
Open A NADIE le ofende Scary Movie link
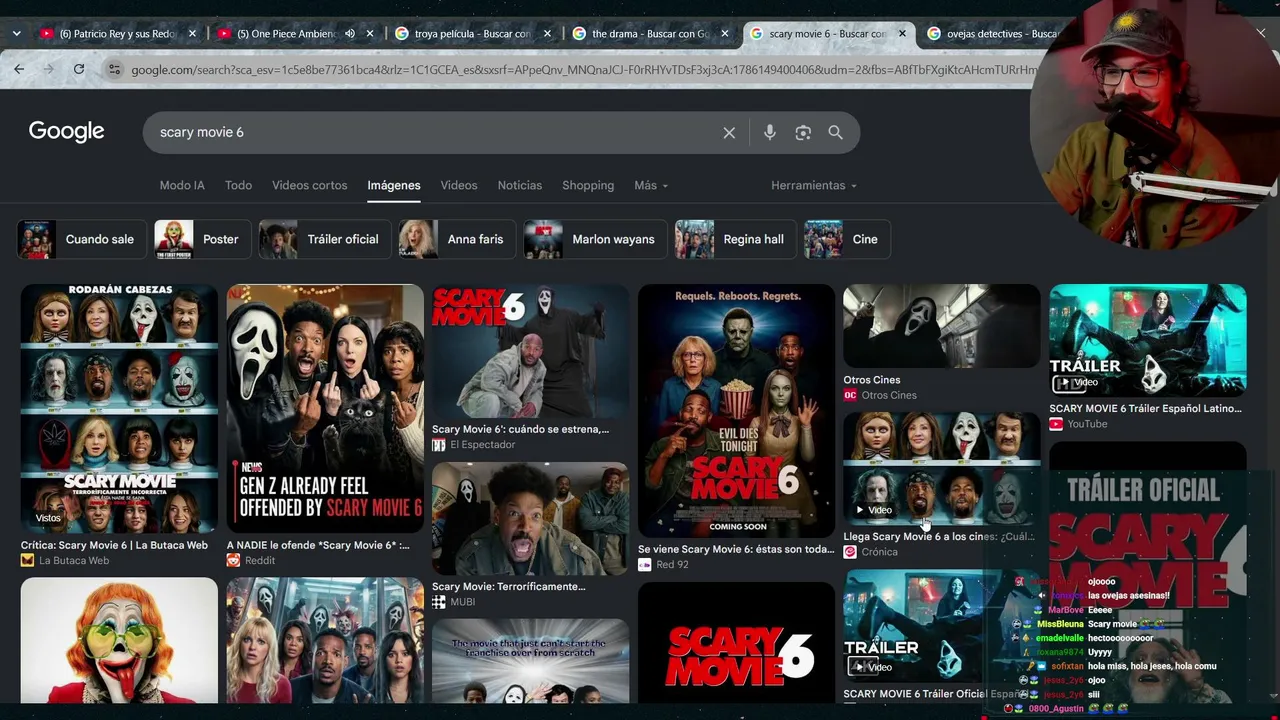tap(318, 546)
